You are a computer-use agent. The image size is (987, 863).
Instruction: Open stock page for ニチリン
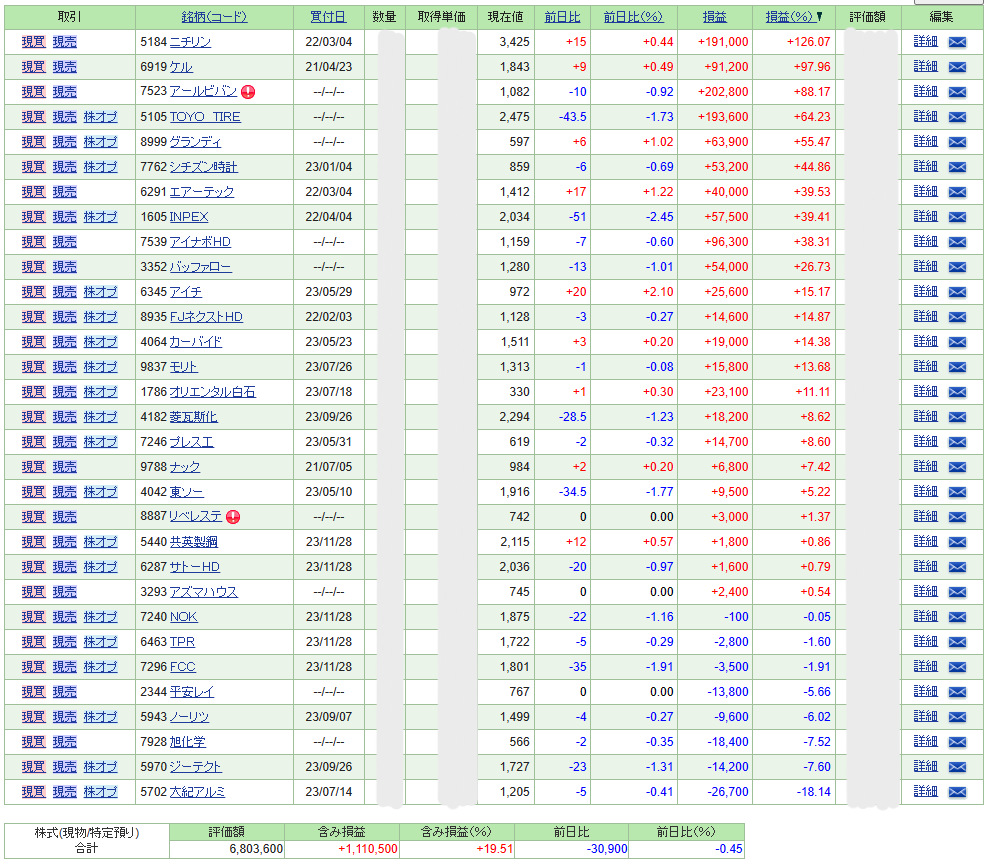point(191,42)
